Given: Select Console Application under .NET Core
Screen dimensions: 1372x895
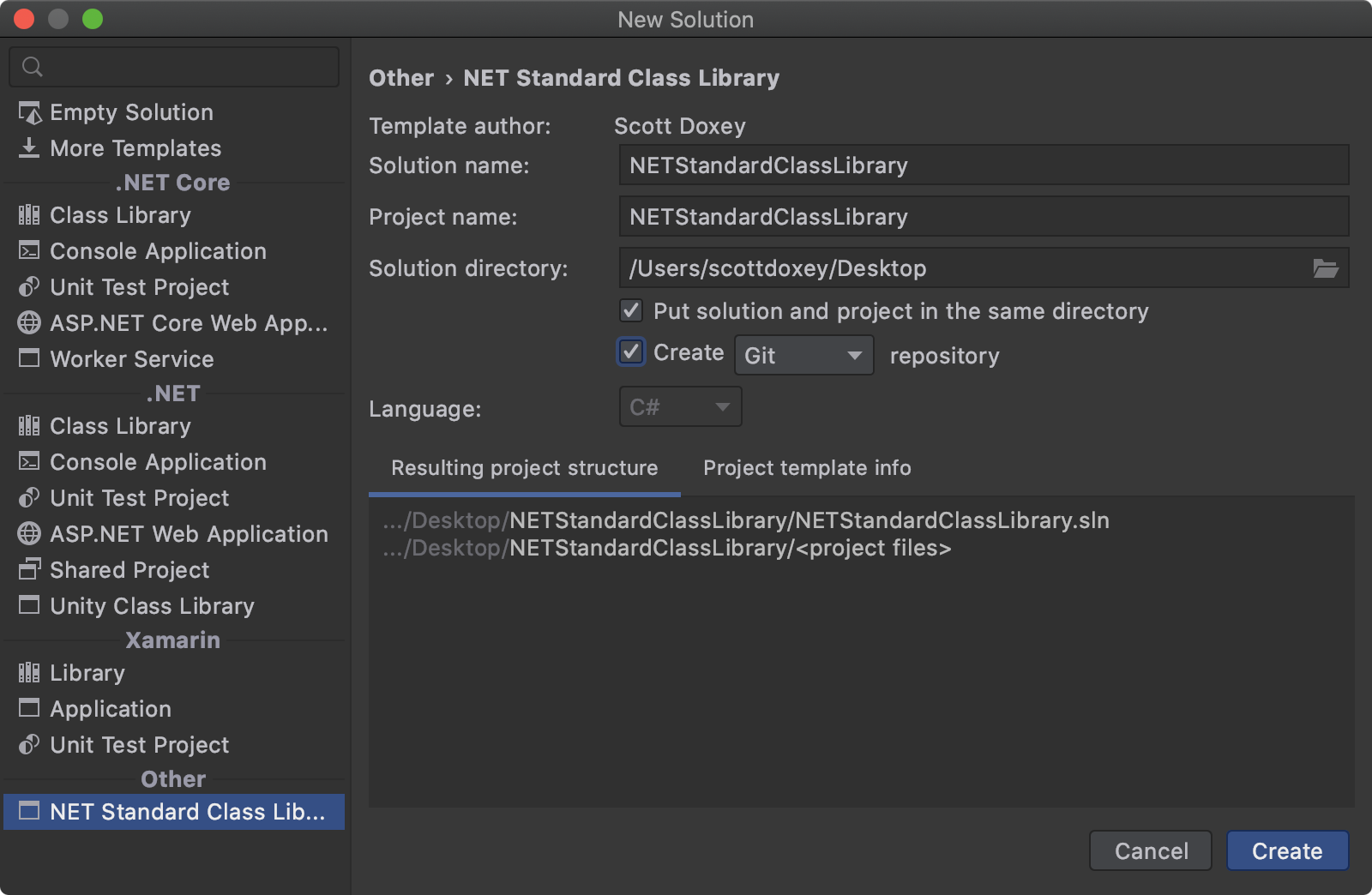Looking at the screenshot, I should (174, 251).
